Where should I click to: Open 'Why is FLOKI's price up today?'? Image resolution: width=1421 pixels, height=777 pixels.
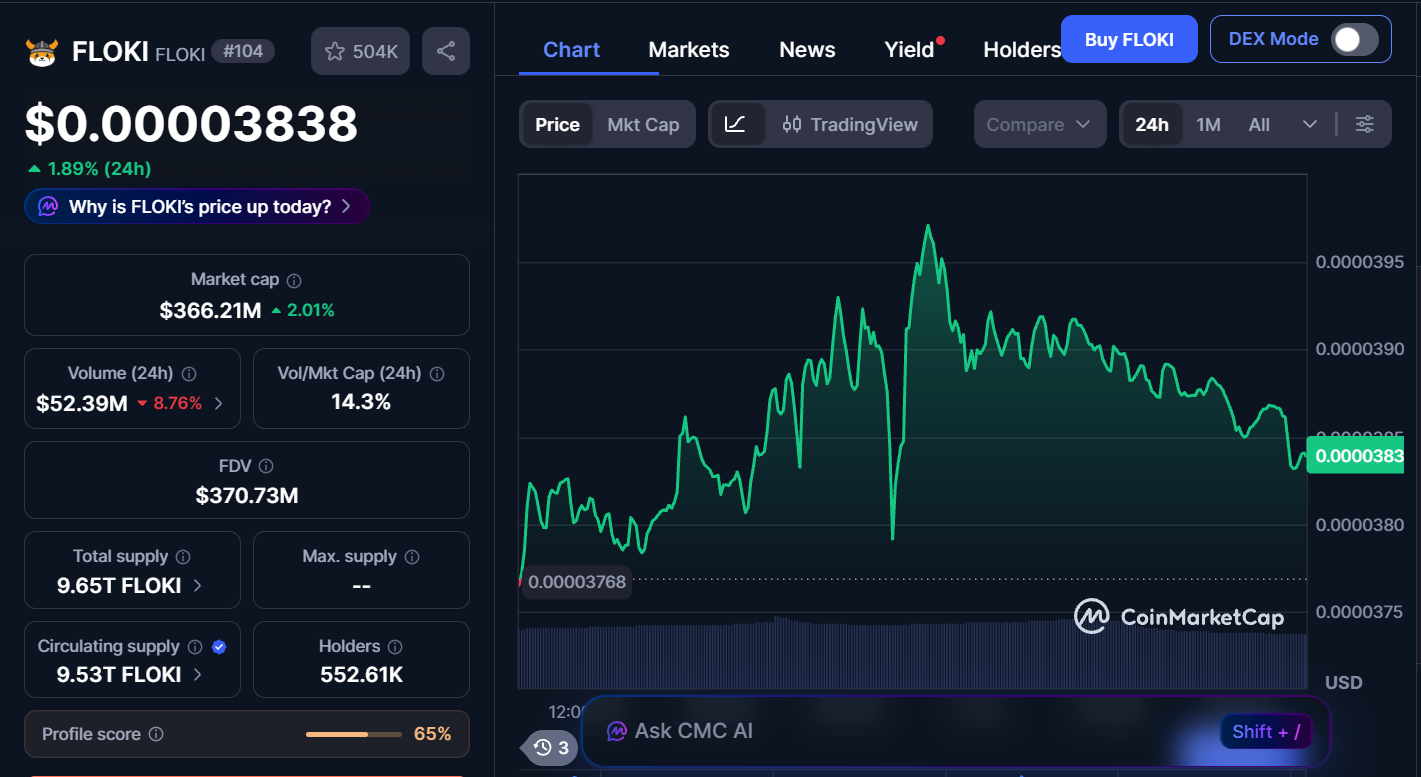click(x=196, y=206)
